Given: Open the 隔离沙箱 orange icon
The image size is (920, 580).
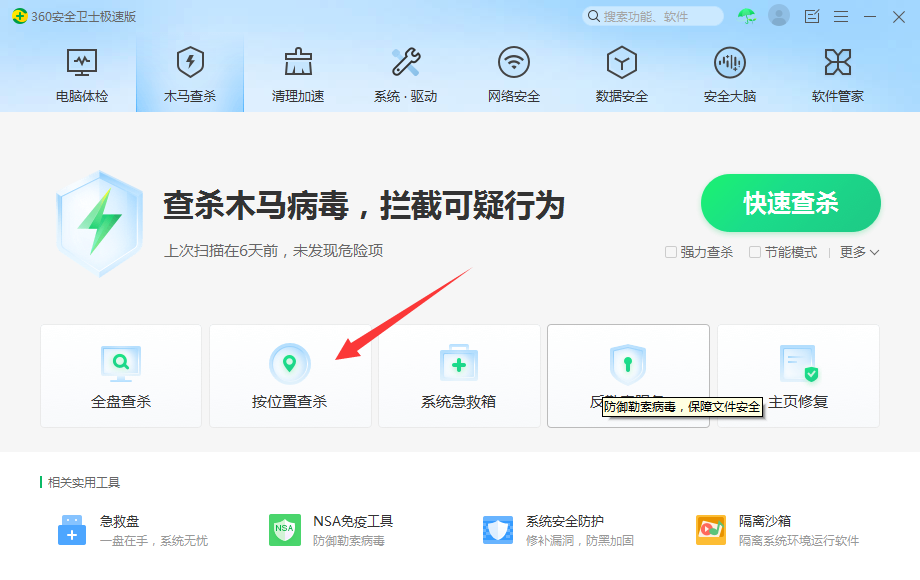Looking at the screenshot, I should tap(711, 530).
